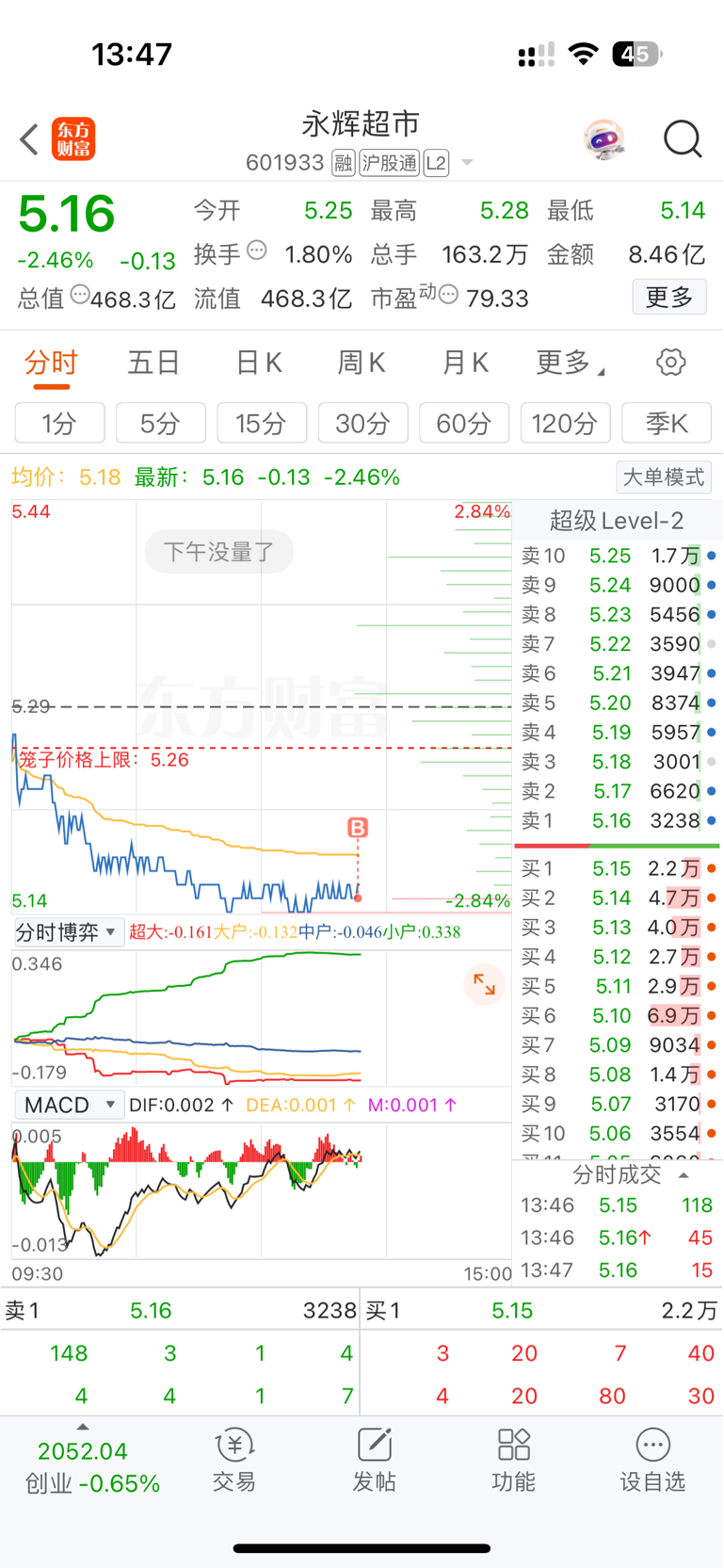Tap the 笼子价格上限 5.26 label
Image resolution: width=724 pixels, height=1568 pixels.
(104, 759)
